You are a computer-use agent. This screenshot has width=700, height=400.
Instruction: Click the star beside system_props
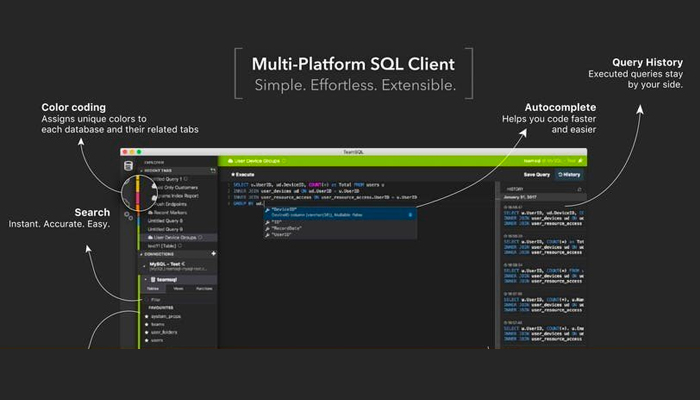click(146, 317)
